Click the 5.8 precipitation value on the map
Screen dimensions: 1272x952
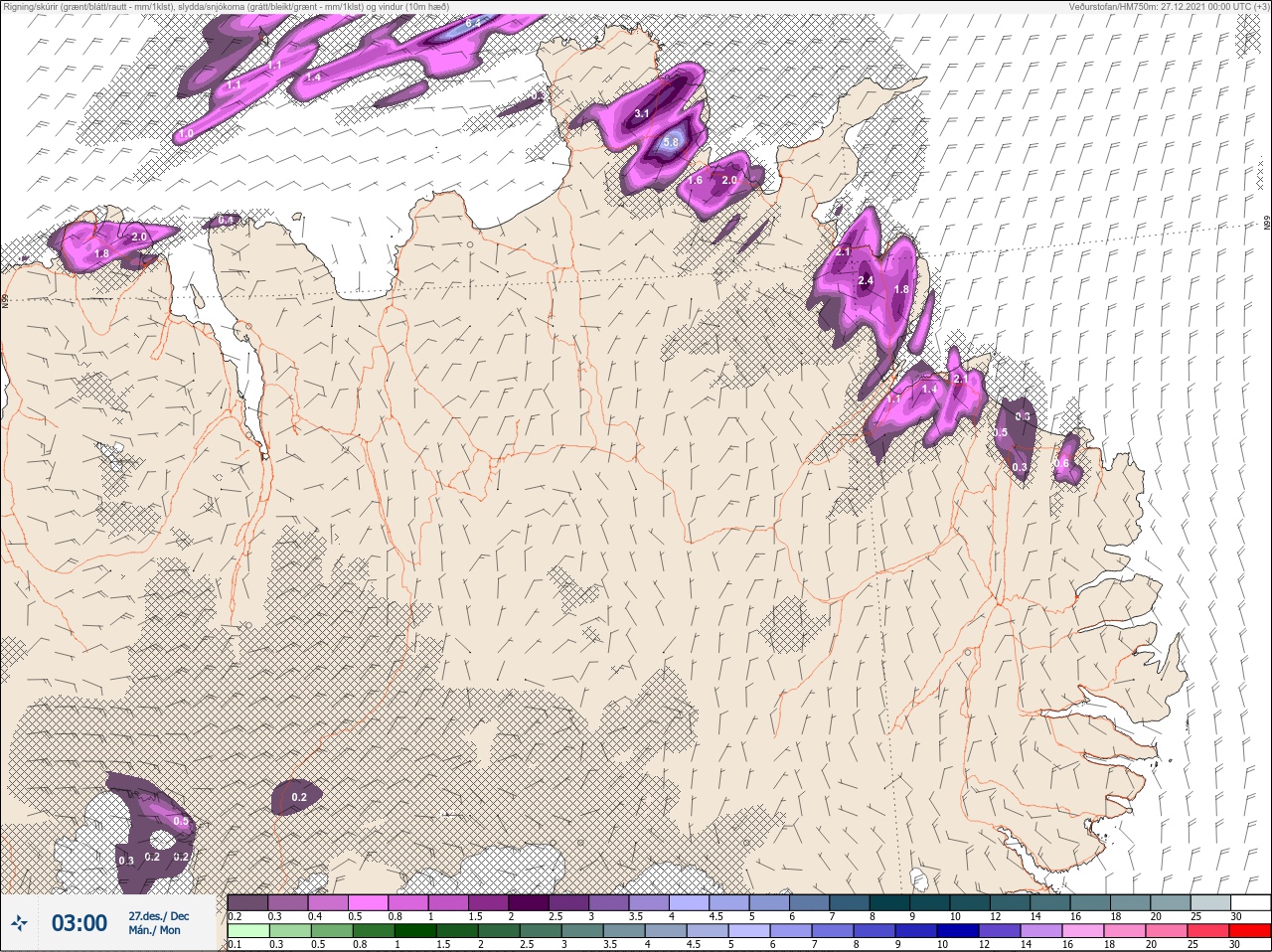(x=671, y=142)
